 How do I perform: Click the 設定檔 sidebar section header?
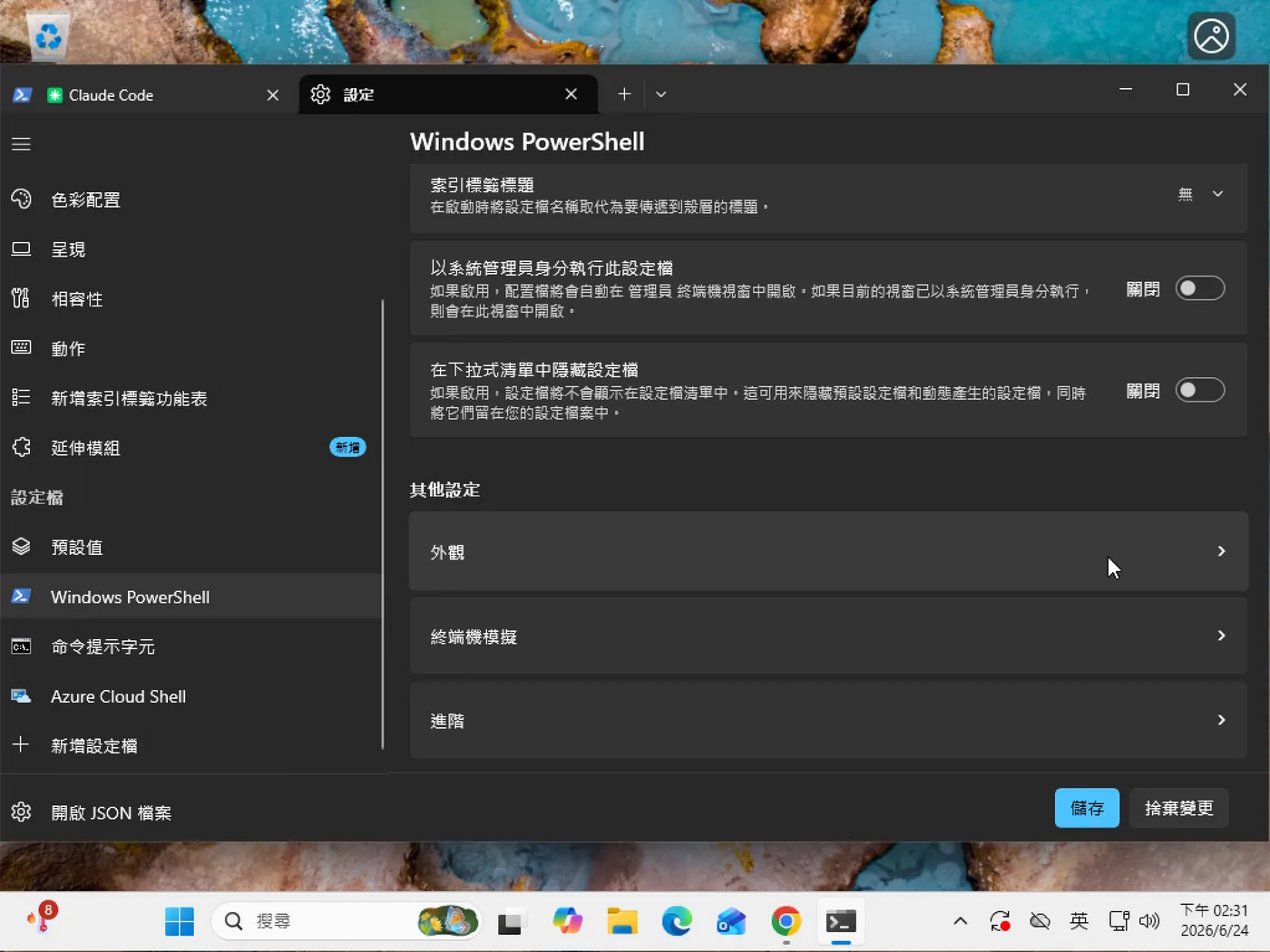tap(37, 497)
